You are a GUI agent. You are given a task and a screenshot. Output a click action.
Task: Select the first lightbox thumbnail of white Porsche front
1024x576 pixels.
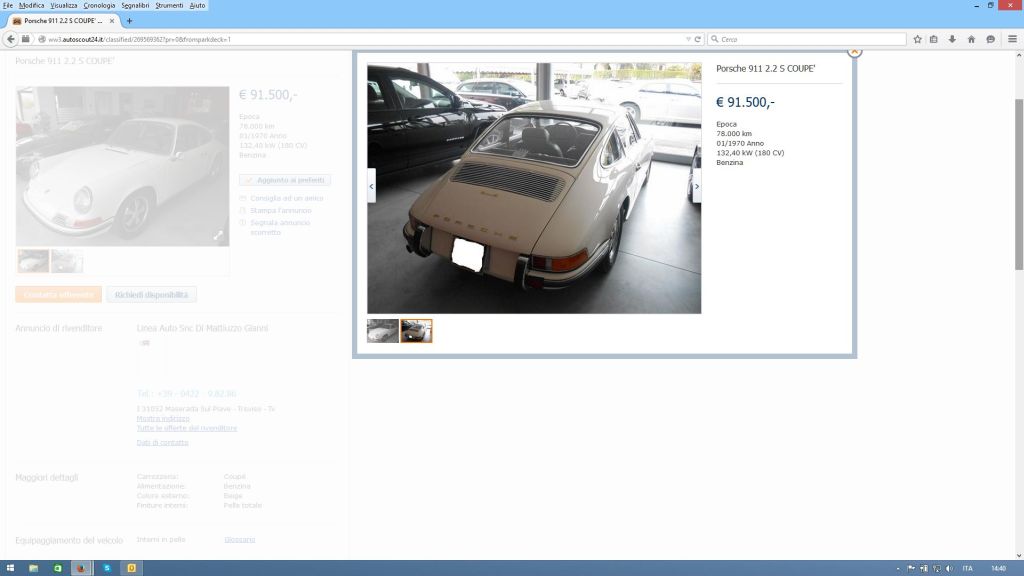pyautogui.click(x=383, y=331)
